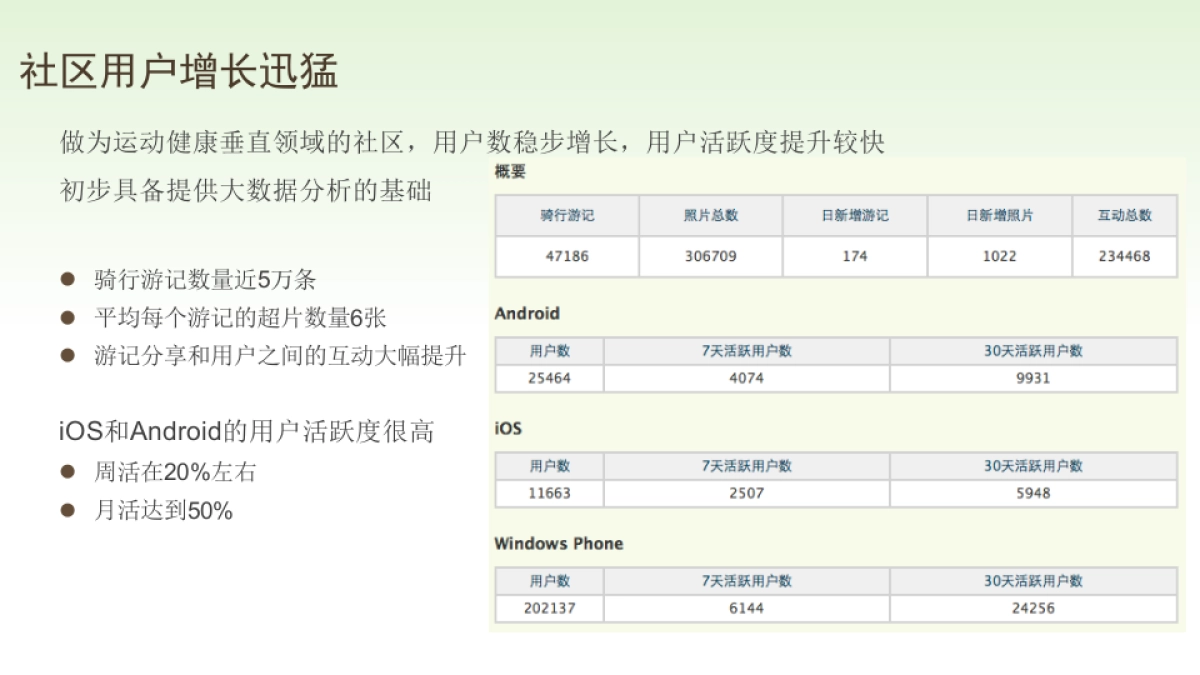This screenshot has height=675, width=1200.
Task: Click the text "iOS和Android的用户活跃度很高"
Action: (x=247, y=432)
